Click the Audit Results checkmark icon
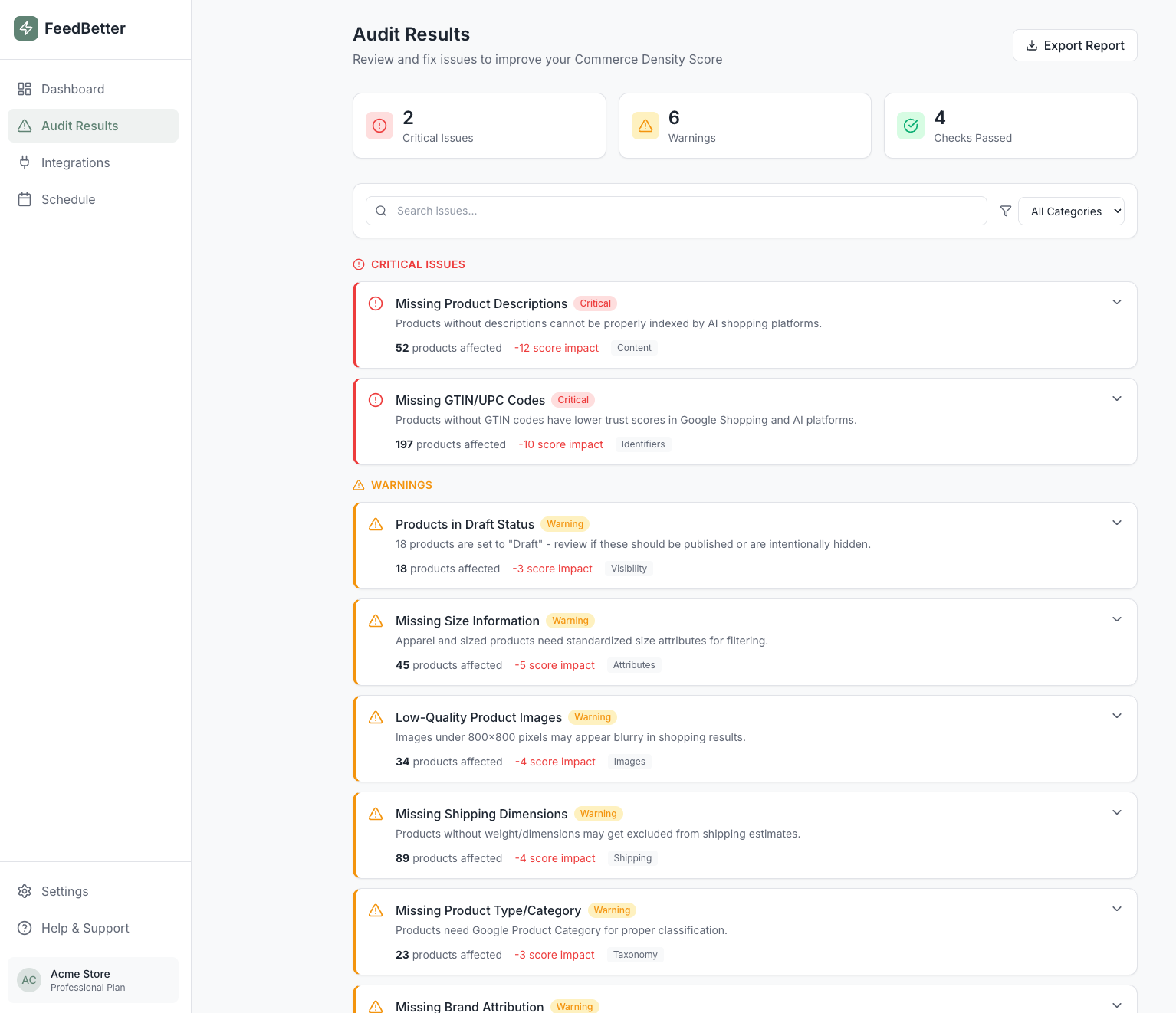 (24, 126)
